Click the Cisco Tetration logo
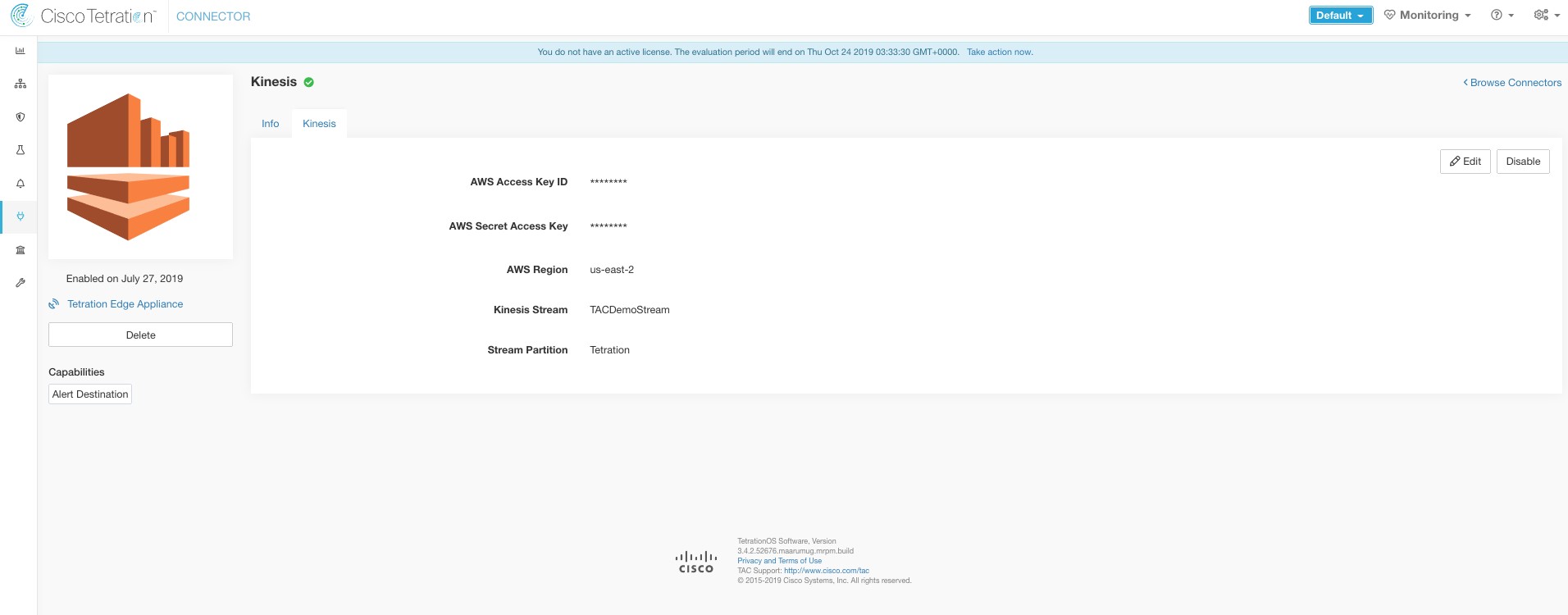Image resolution: width=1568 pixels, height=615 pixels. (82, 16)
